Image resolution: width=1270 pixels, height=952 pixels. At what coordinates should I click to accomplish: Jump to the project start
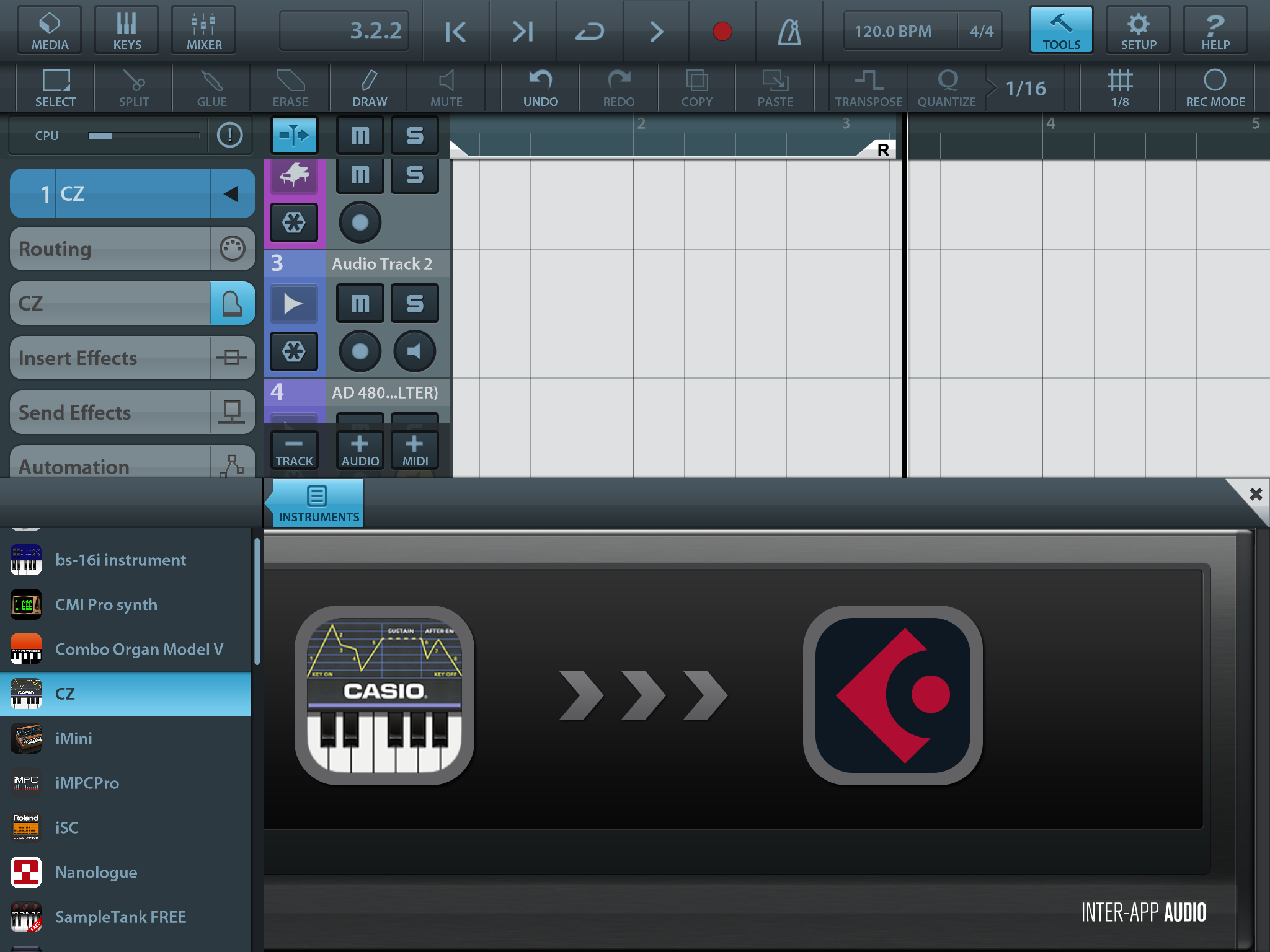(456, 31)
